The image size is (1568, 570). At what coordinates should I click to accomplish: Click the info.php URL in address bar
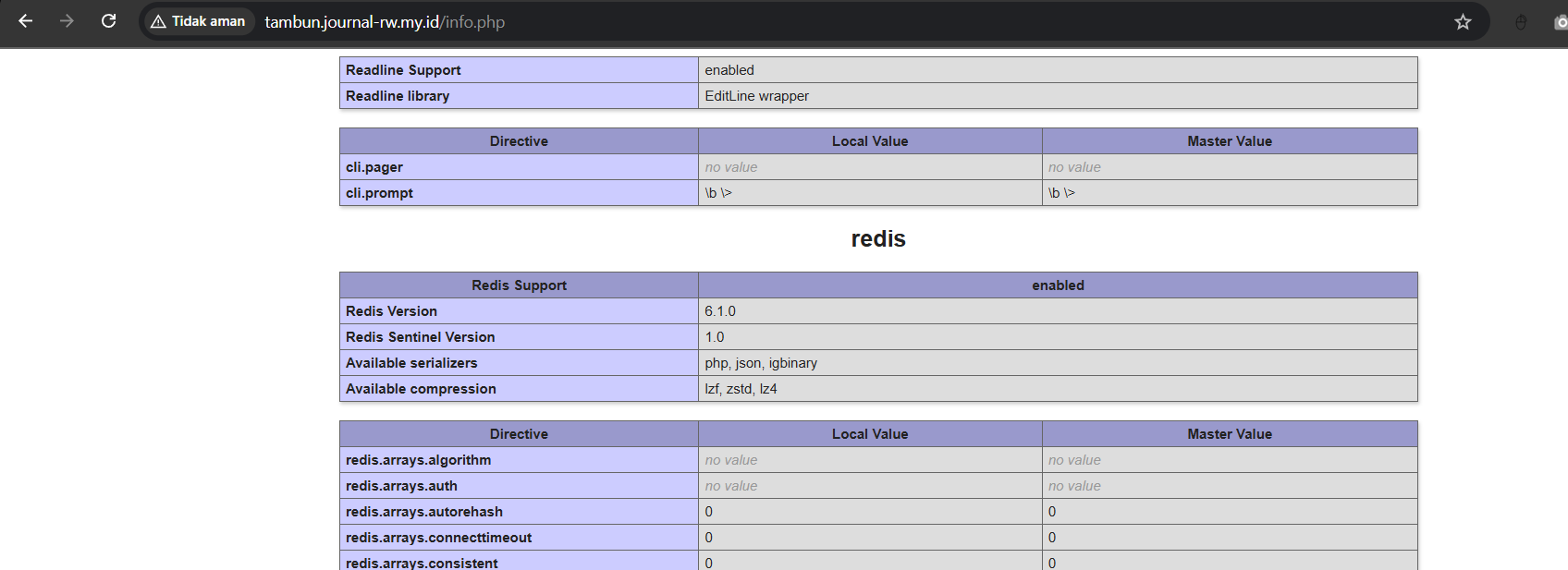[385, 22]
